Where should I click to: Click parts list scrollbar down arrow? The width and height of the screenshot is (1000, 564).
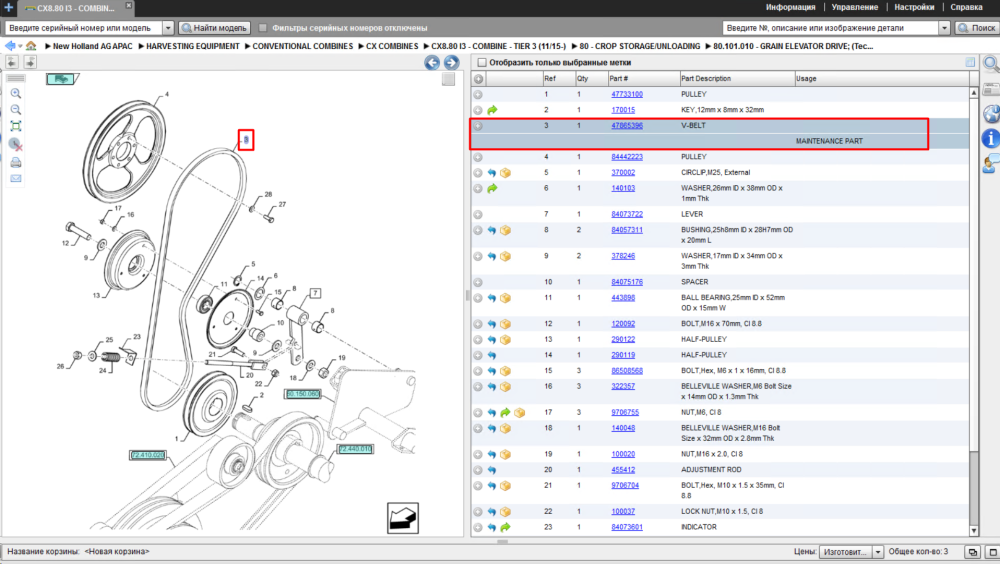974,531
